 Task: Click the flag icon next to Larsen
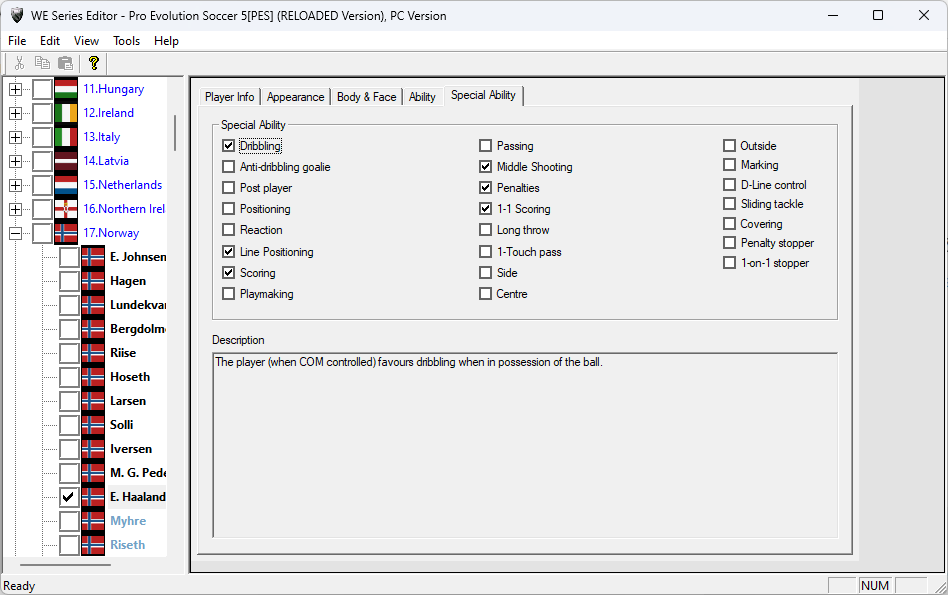[93, 401]
